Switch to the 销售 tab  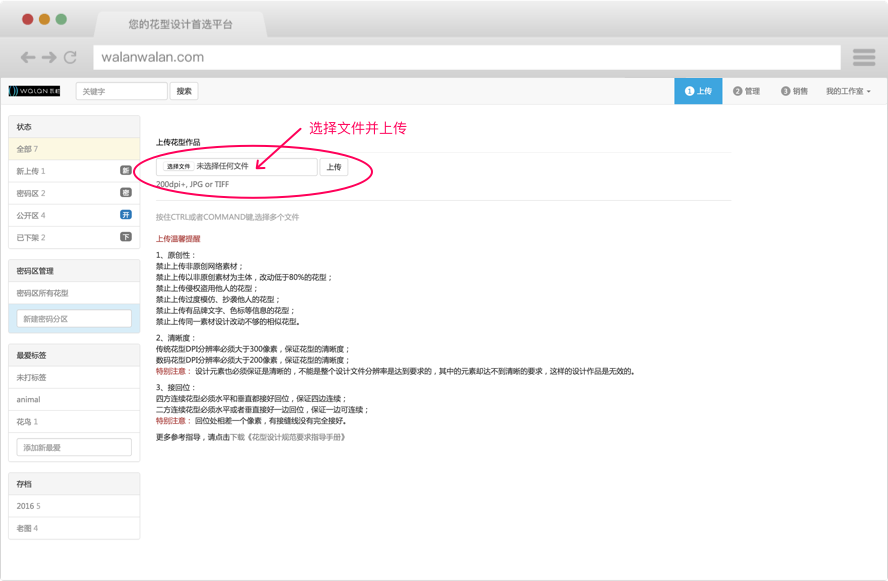tap(794, 91)
